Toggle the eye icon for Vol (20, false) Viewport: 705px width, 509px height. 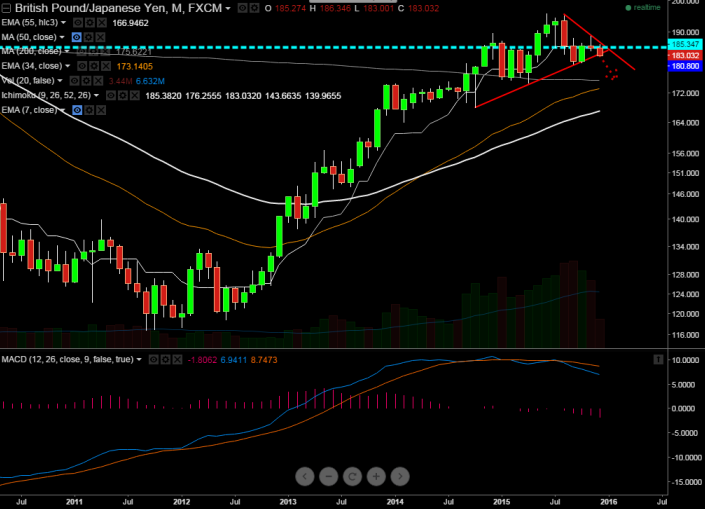coord(74,81)
